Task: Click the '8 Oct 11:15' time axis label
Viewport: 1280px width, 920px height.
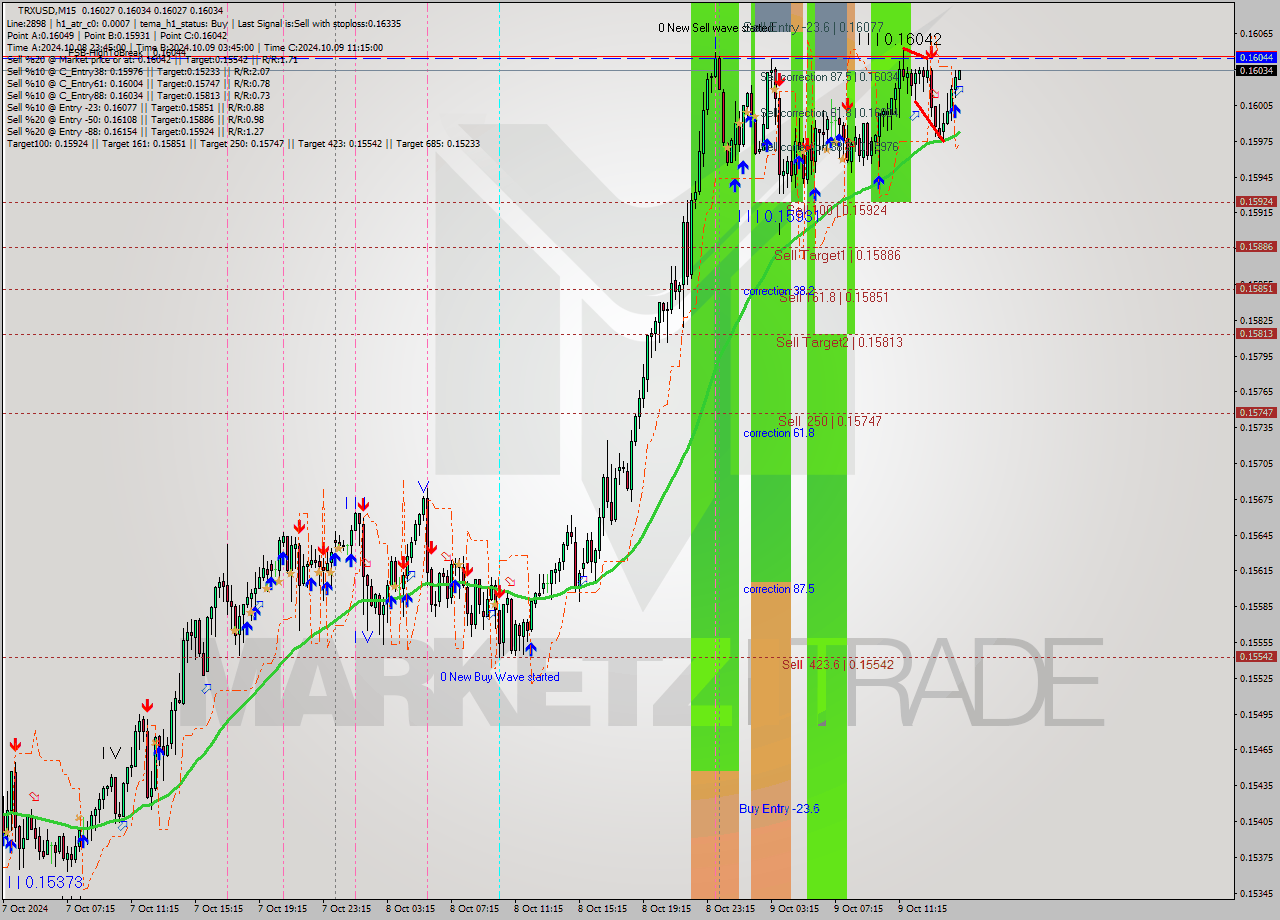Action: pos(538,909)
